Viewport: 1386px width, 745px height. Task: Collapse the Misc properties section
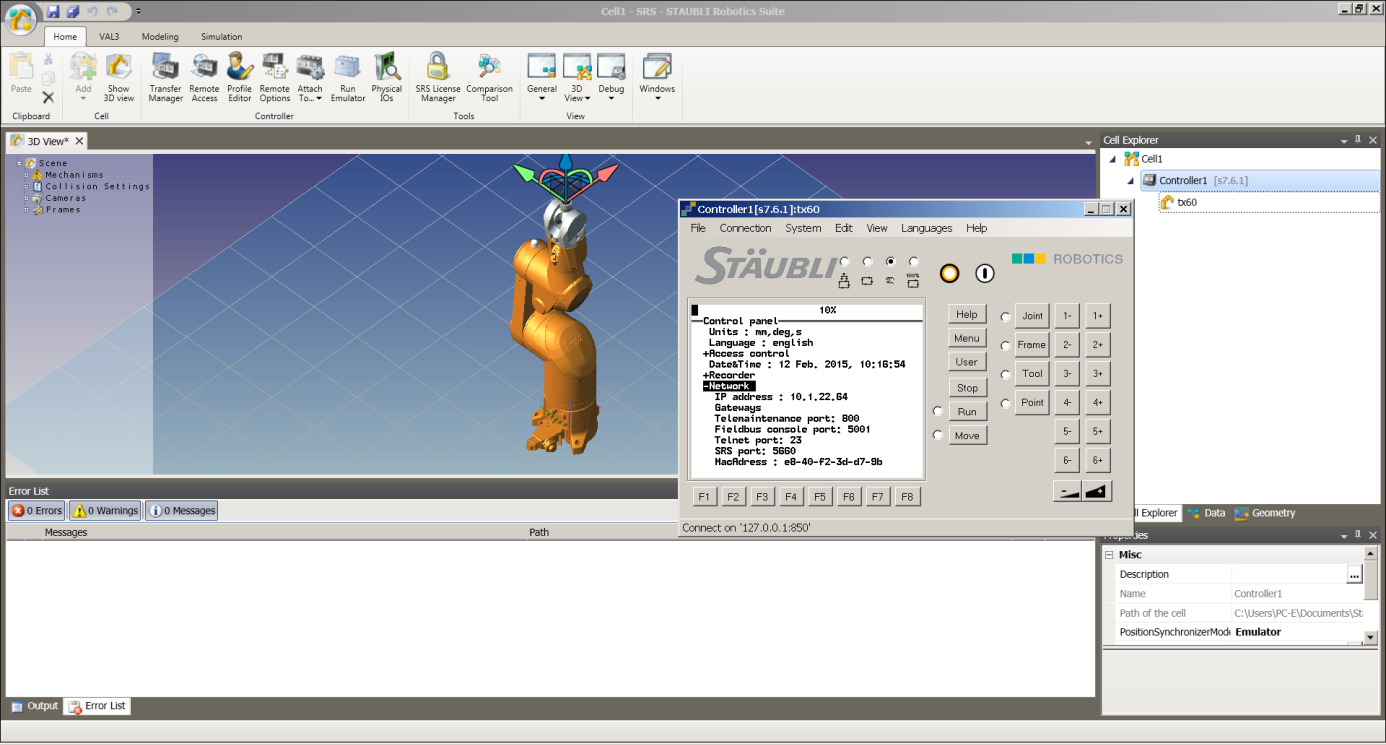pos(1108,555)
